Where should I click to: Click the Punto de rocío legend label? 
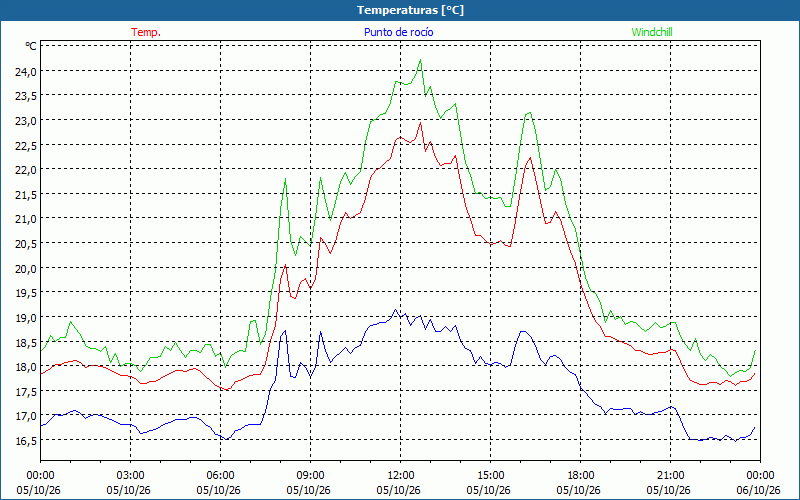click(398, 32)
